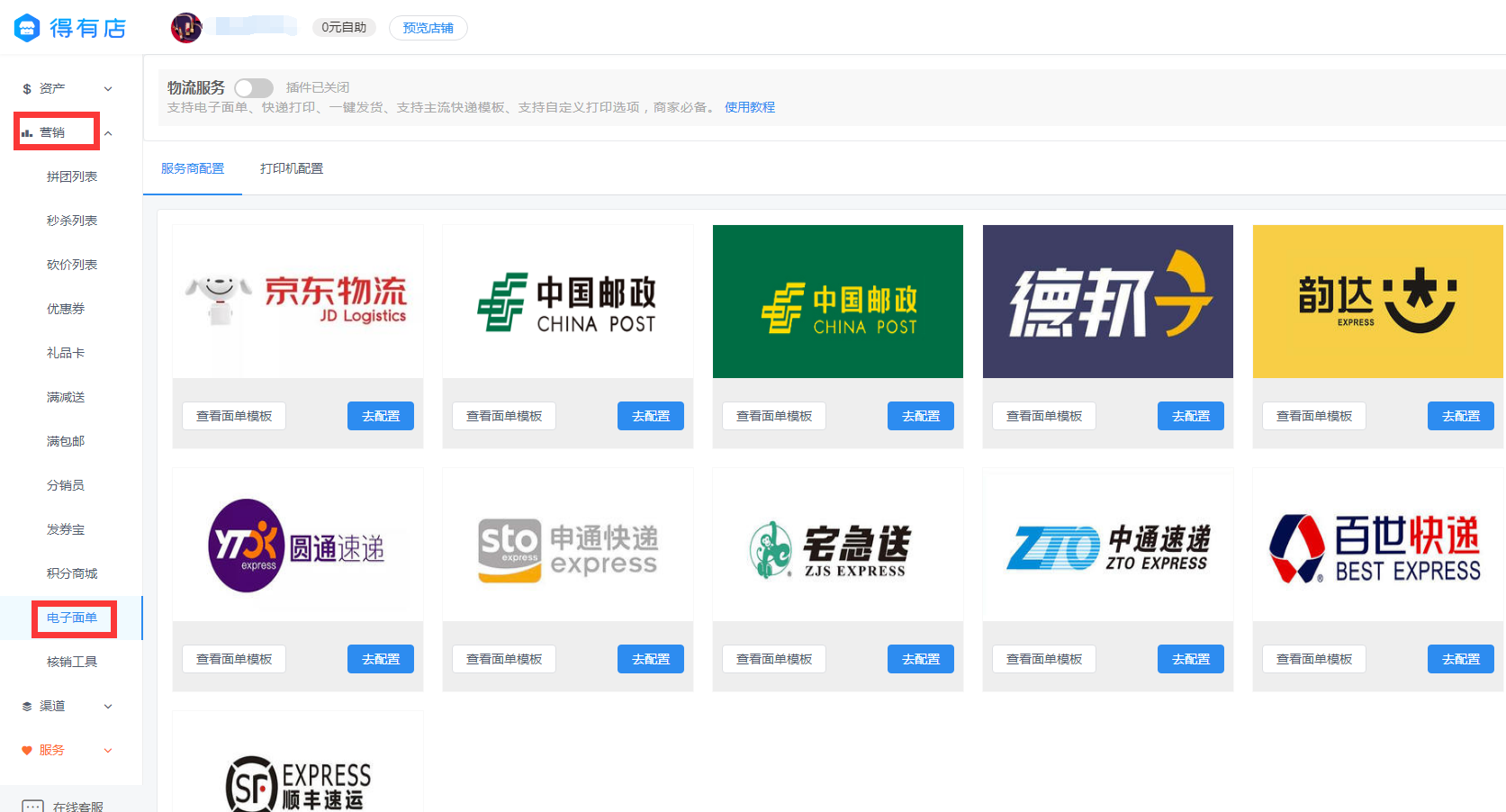Select the 申通快递 sto express logo
The width and height of the screenshot is (1506, 812).
click(568, 545)
